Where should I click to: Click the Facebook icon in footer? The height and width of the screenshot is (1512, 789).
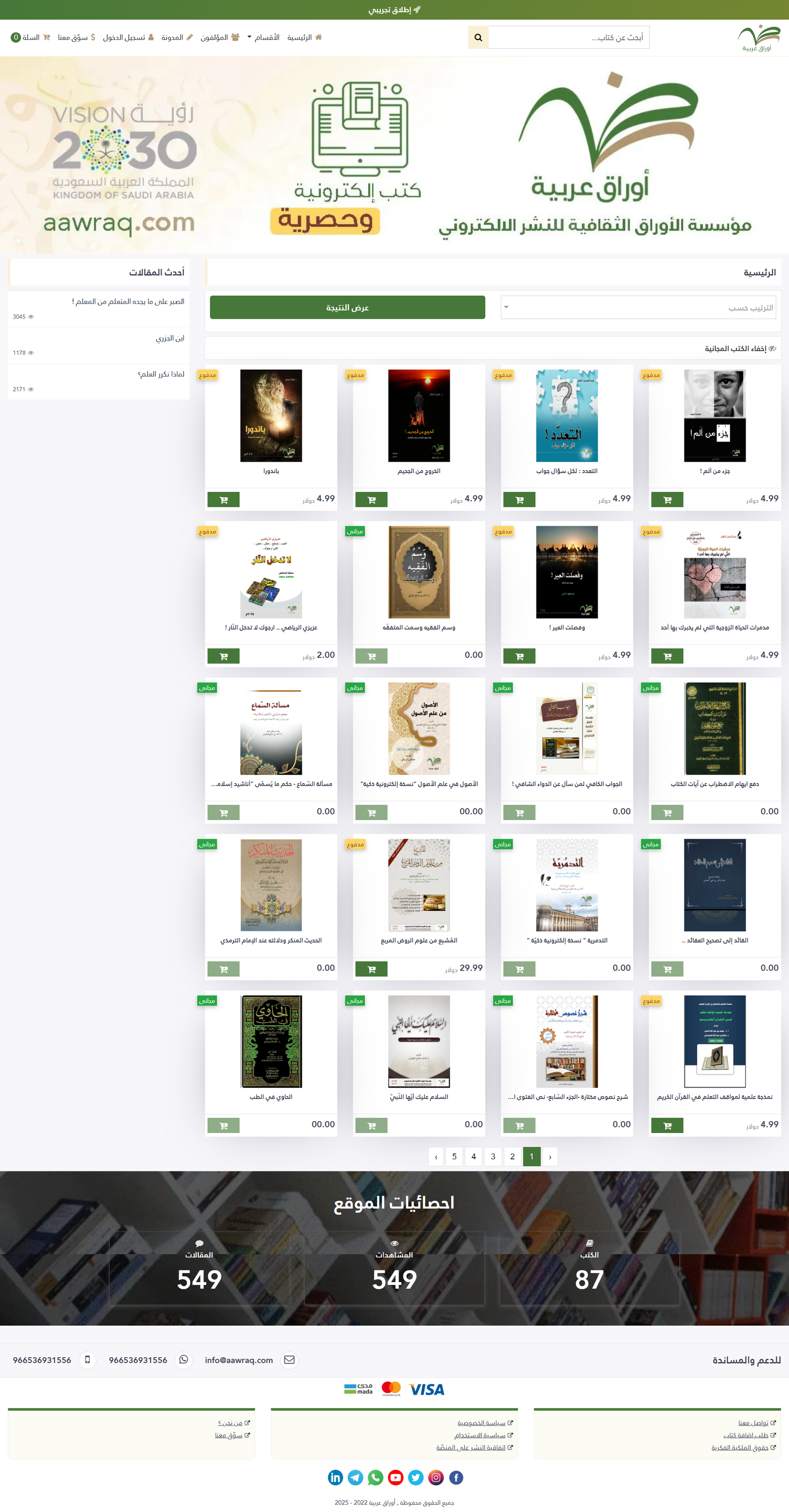[x=456, y=1477]
